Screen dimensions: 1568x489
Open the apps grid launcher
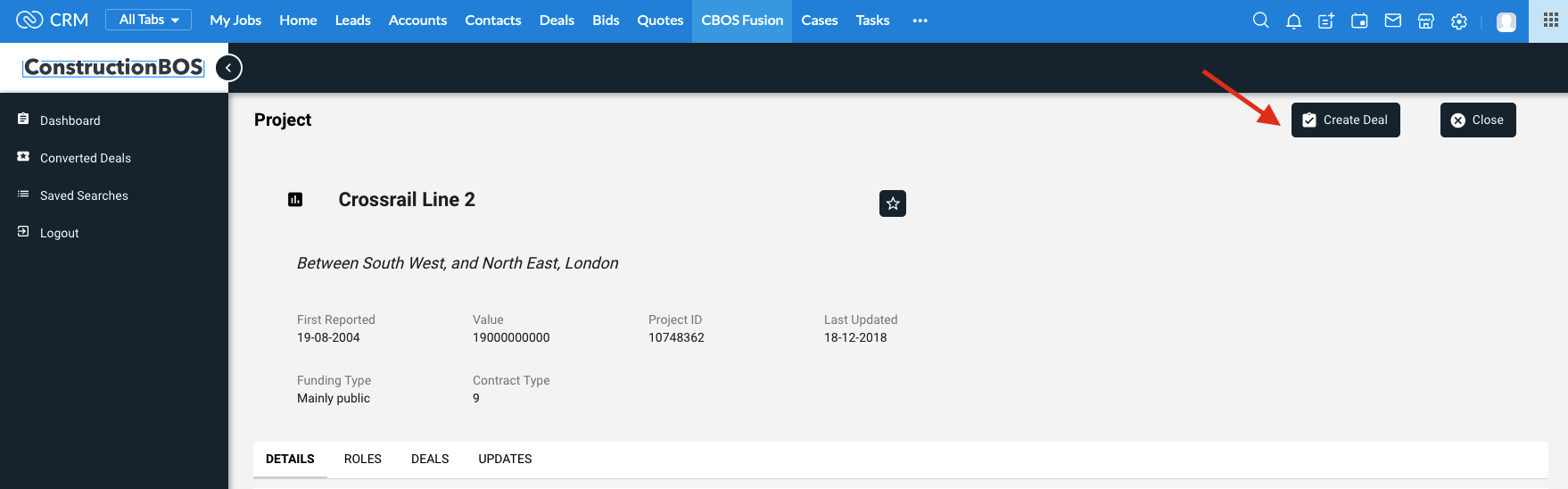click(x=1550, y=20)
